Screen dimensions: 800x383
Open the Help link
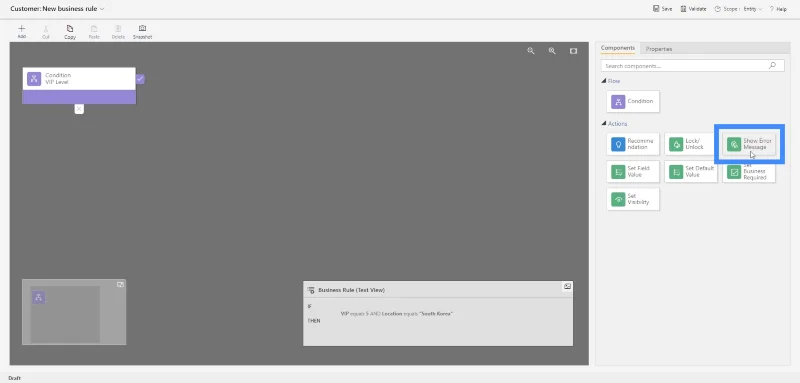point(778,9)
